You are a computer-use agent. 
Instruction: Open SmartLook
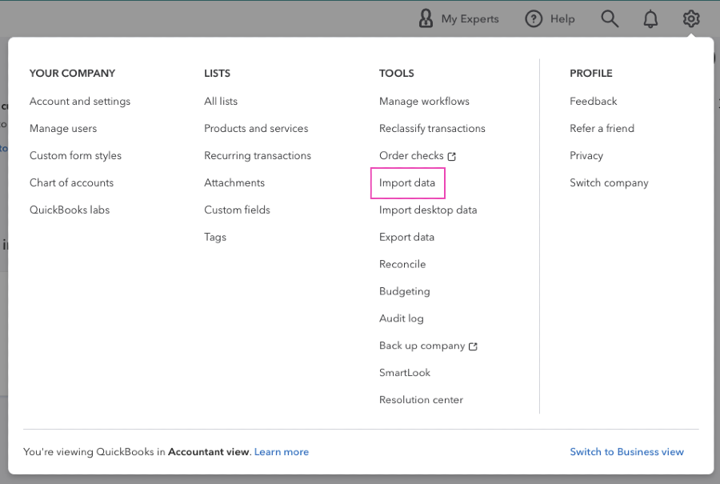(405, 372)
